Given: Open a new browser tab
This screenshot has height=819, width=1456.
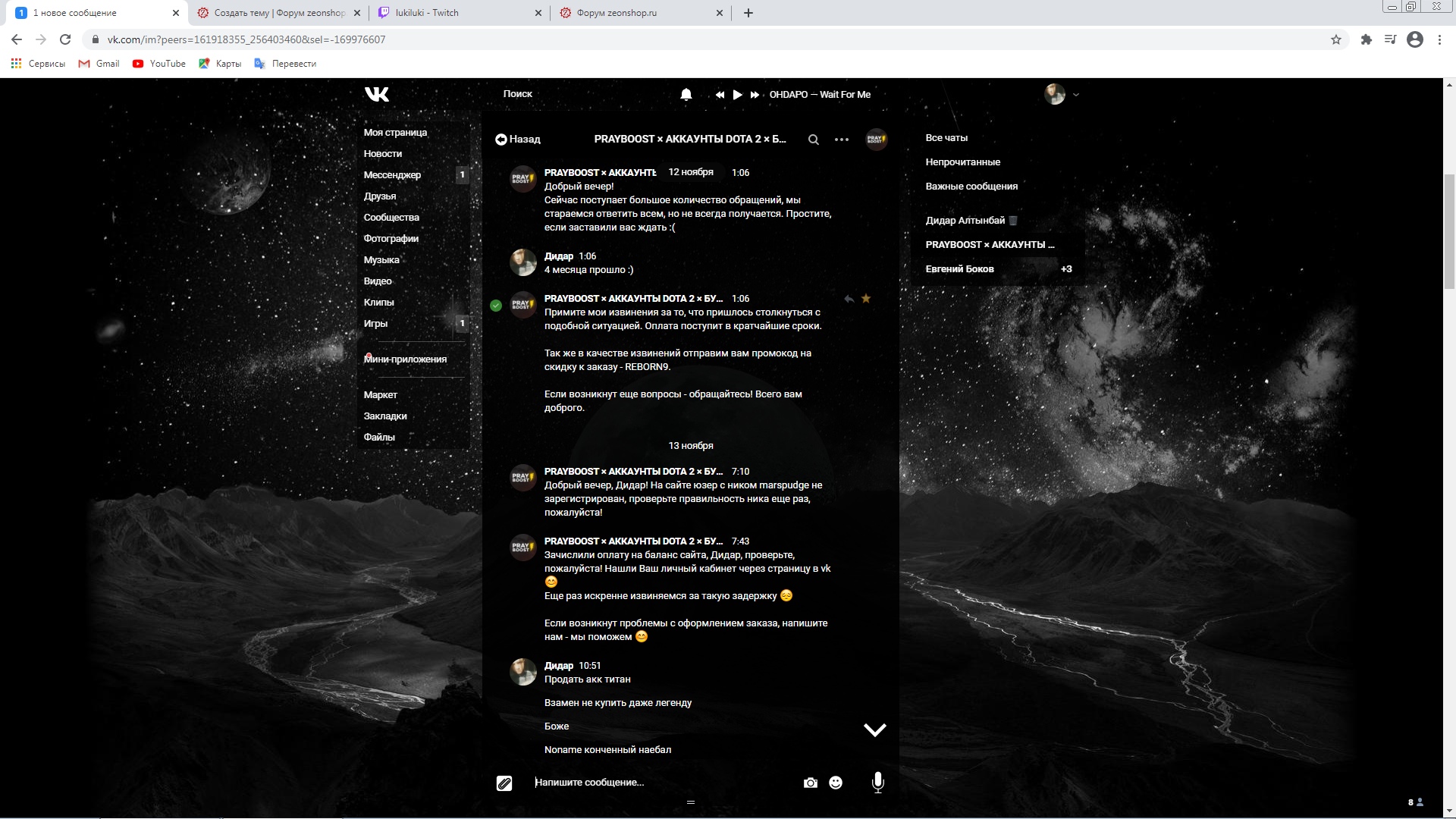Looking at the screenshot, I should (x=748, y=13).
